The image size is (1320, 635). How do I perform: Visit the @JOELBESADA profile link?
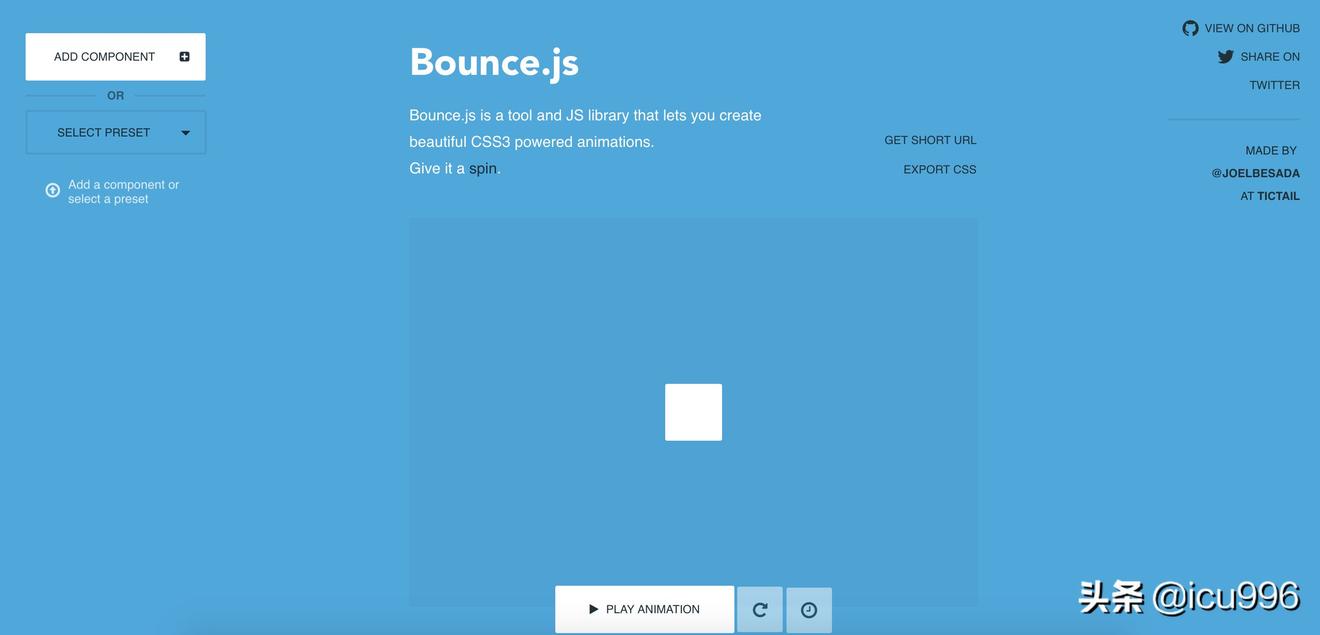click(1255, 173)
